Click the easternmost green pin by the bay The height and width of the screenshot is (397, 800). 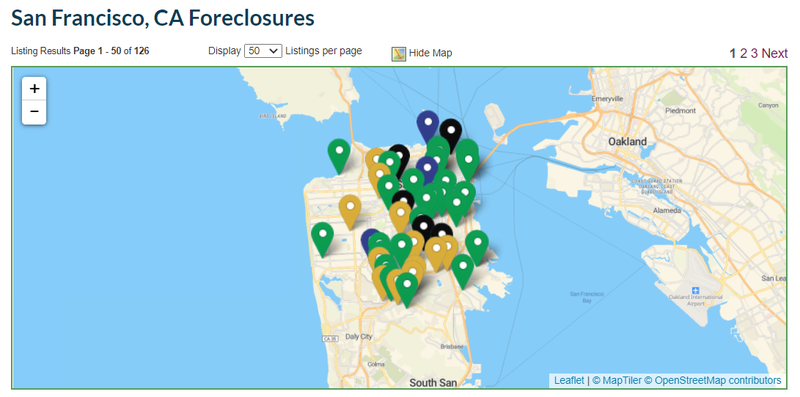pyautogui.click(x=477, y=247)
